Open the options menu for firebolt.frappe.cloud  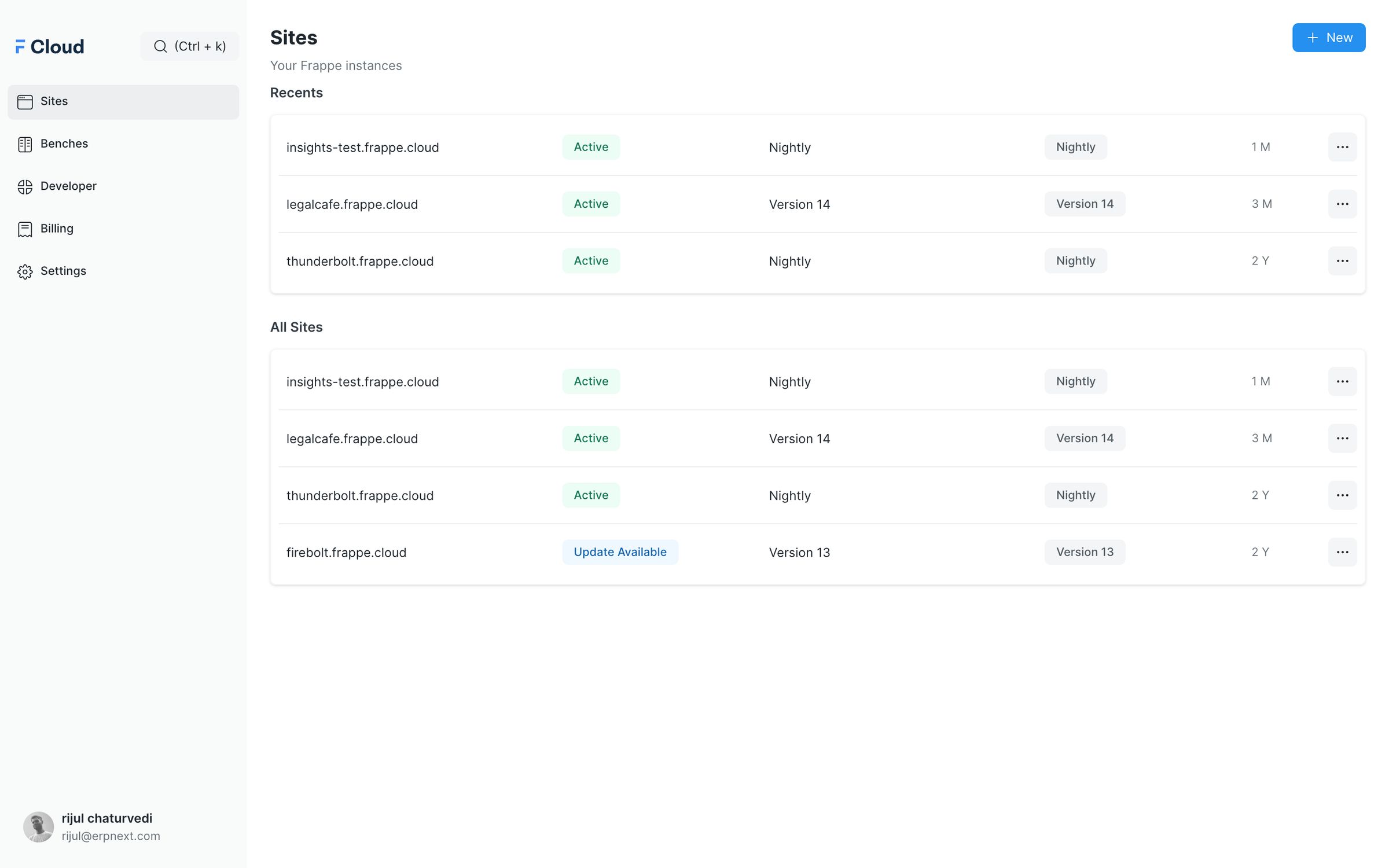coord(1342,552)
